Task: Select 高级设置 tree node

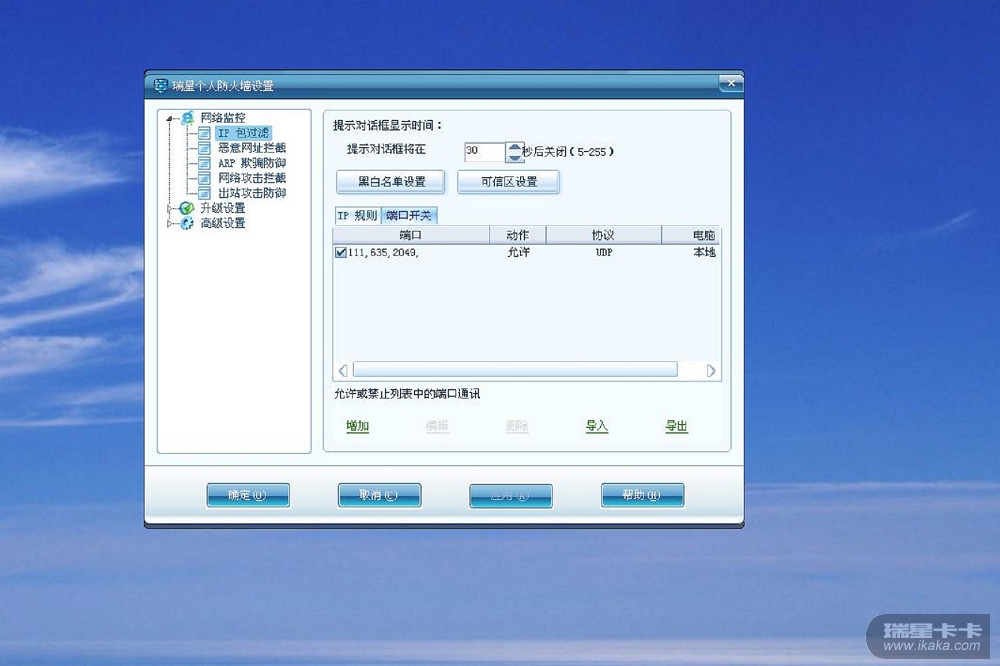Action: [x=223, y=223]
